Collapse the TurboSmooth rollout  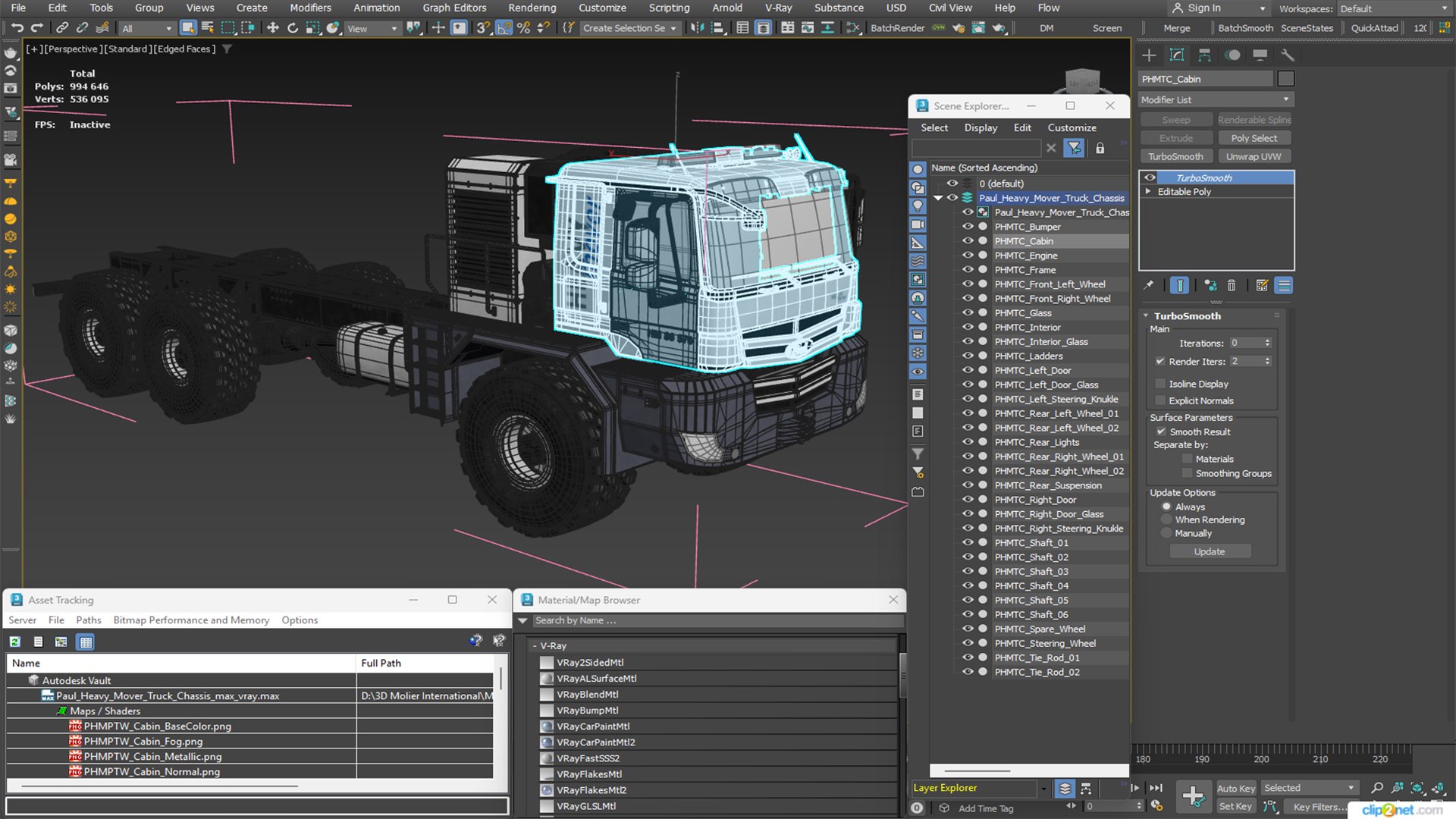pos(1146,315)
